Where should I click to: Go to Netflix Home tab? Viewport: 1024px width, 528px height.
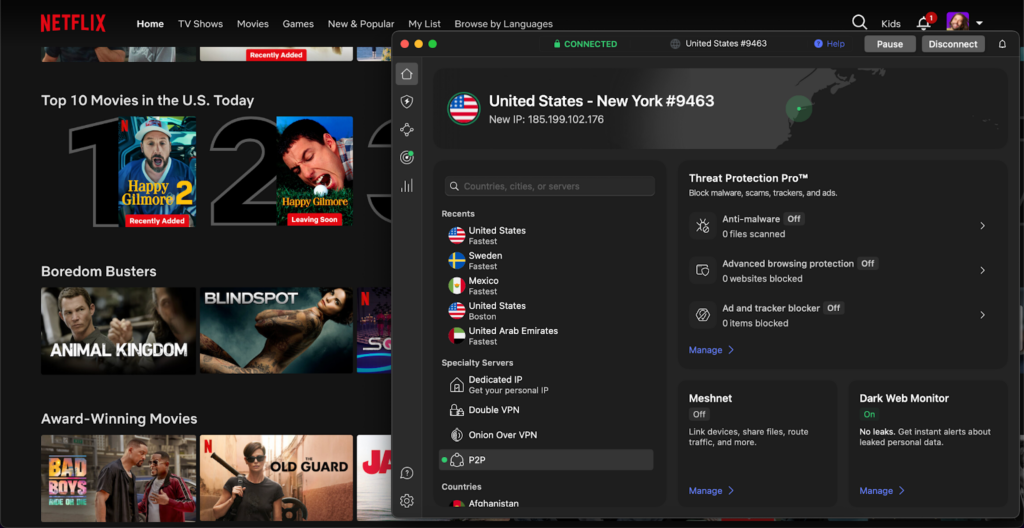click(150, 24)
